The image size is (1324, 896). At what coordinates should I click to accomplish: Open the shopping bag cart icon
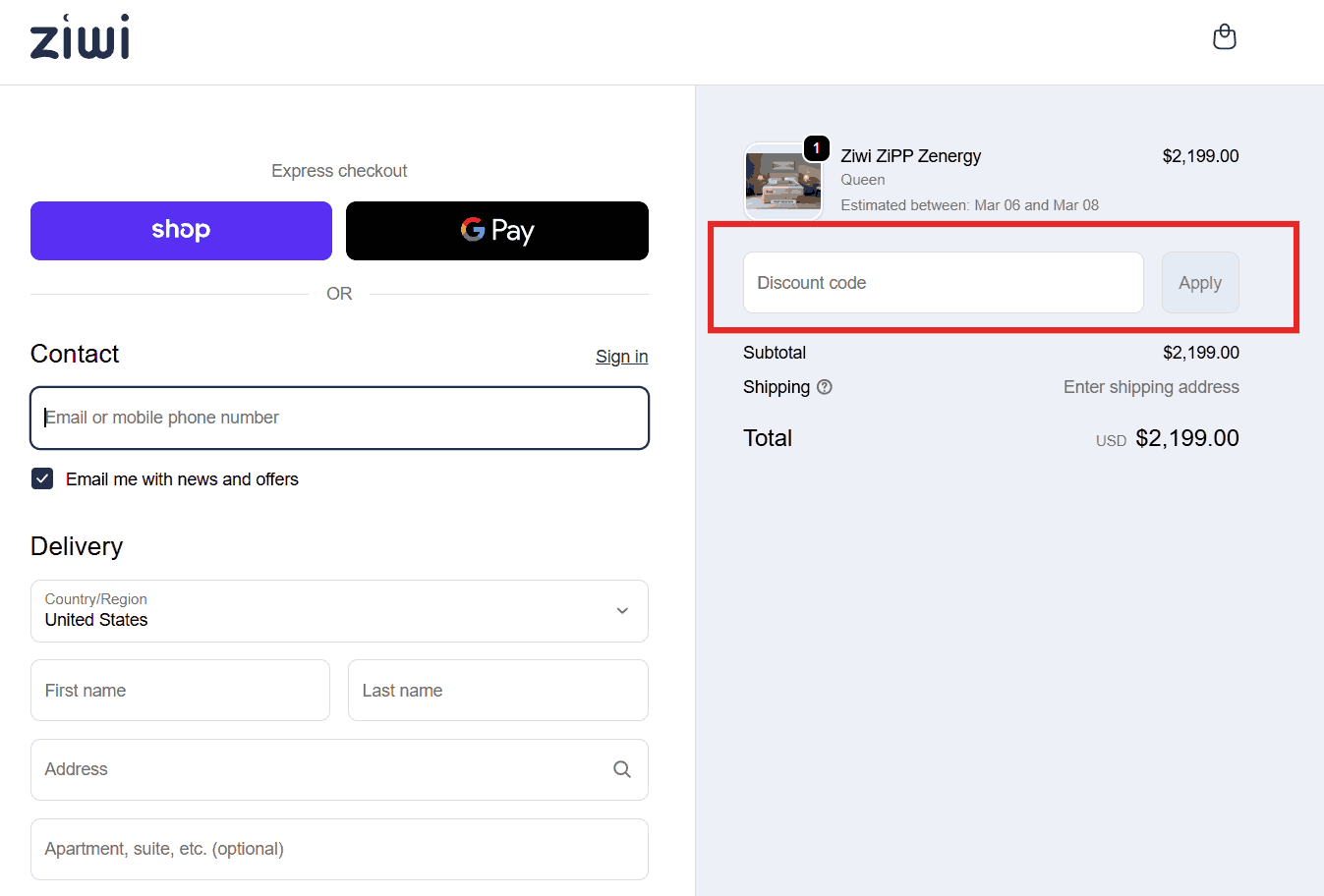click(1224, 37)
